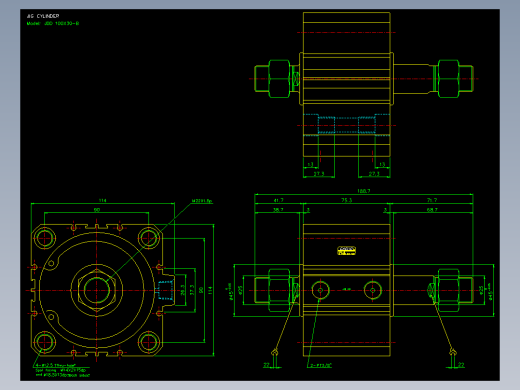This screenshot has width=520, height=390.
Task: Click the '37.5' vertical dimension value
Action: 192,290
